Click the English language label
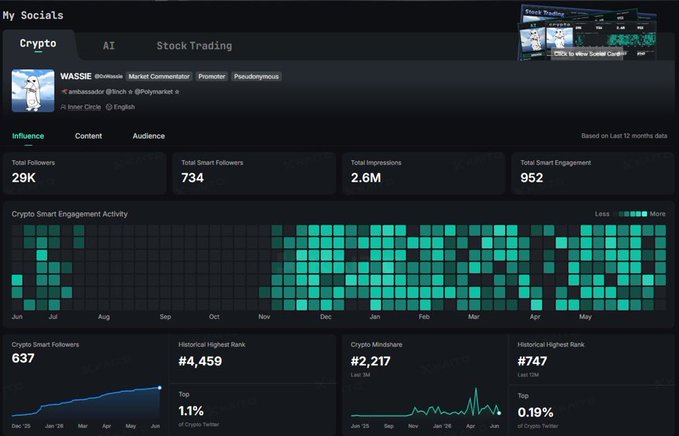This screenshot has width=679, height=436. 124,107
